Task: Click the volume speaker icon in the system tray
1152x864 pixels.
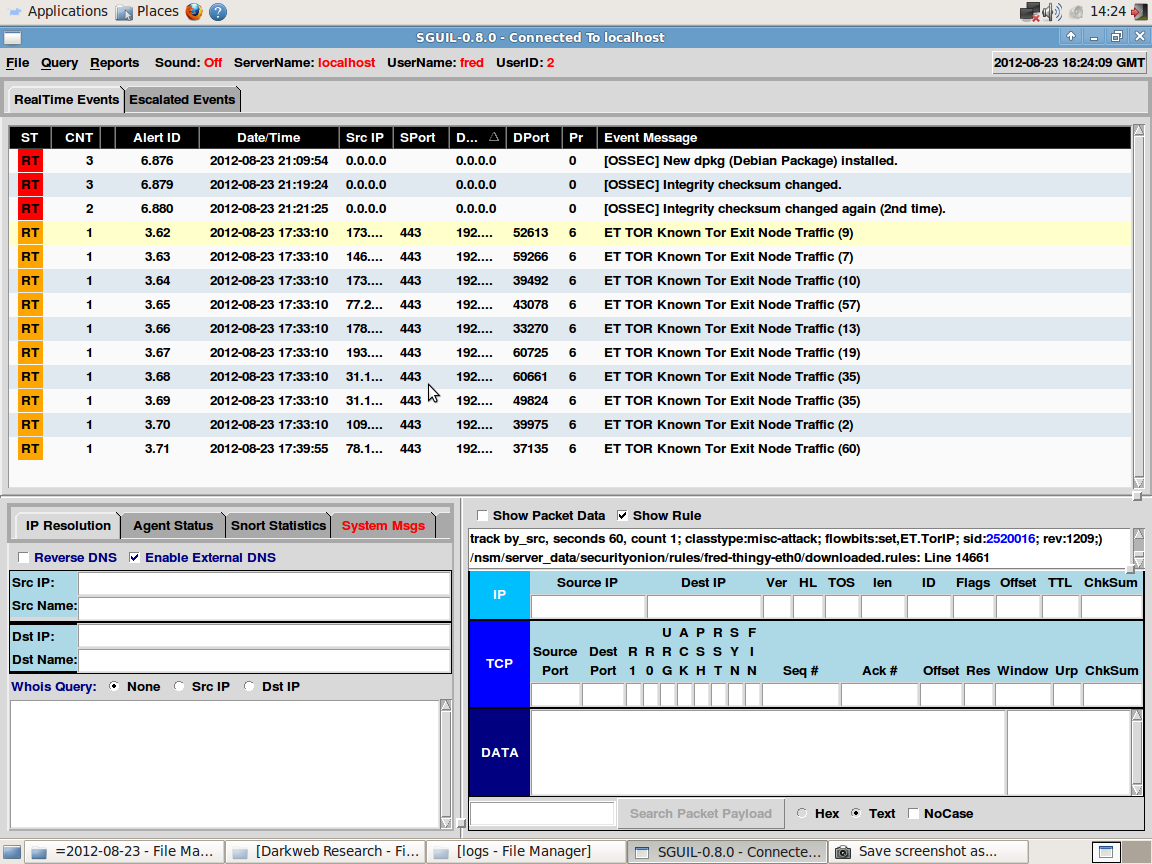Action: click(1051, 11)
